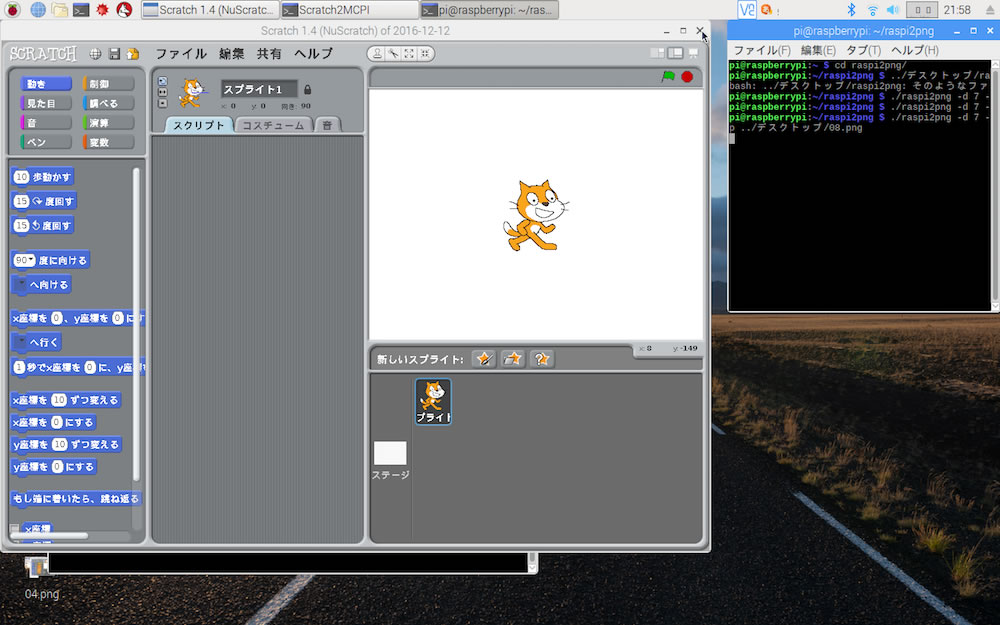Image resolution: width=1000 pixels, height=625 pixels.
Task: Open the ヘルプ menu in Scratch
Action: click(313, 54)
